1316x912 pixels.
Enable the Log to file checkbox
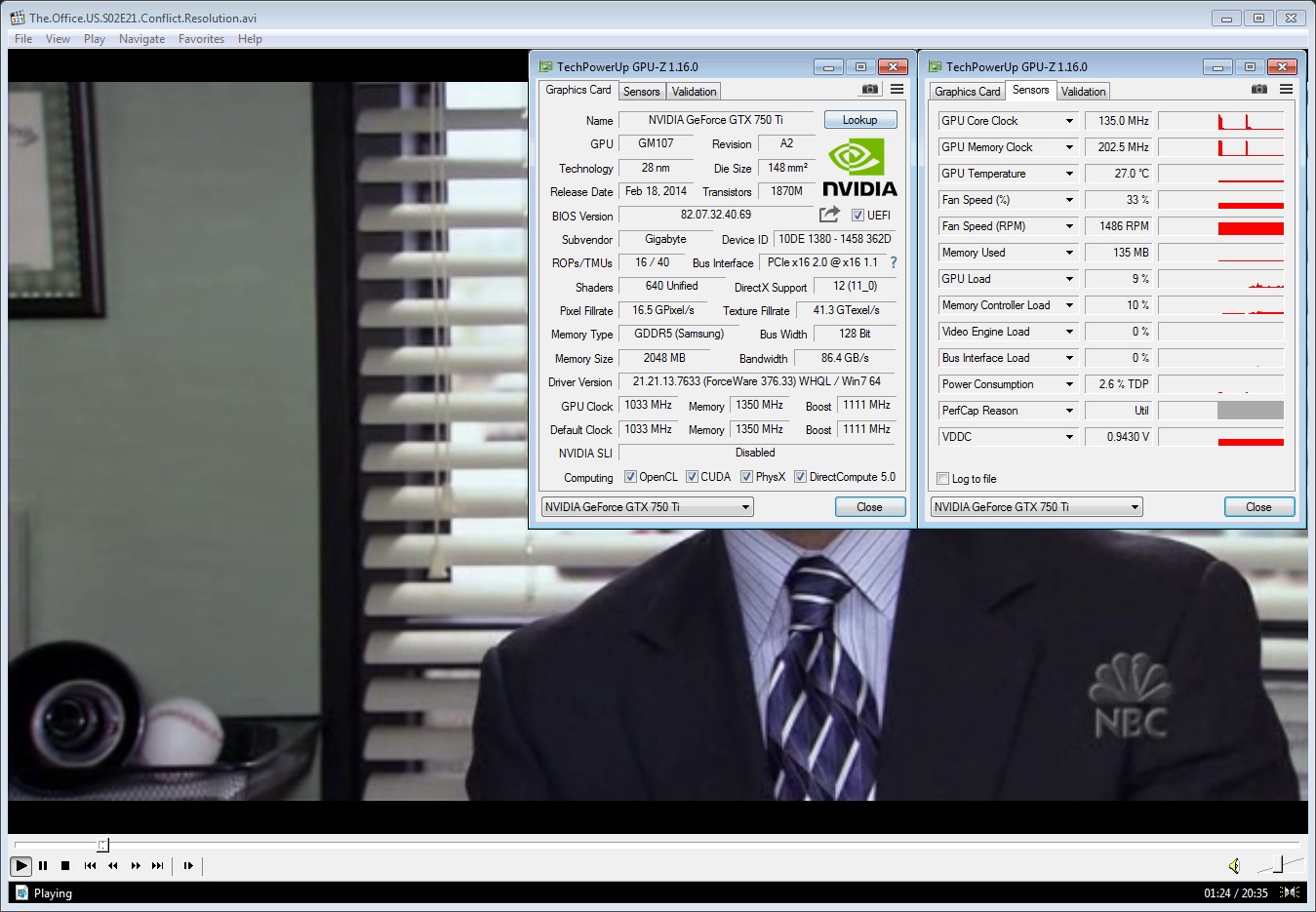click(942, 479)
